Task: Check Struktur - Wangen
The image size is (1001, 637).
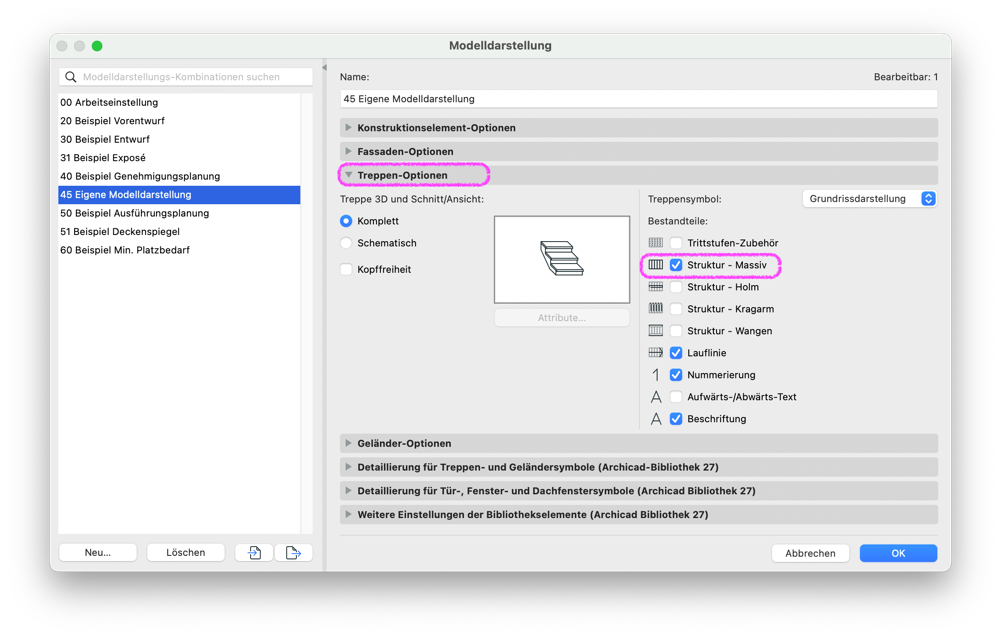Action: pyautogui.click(x=676, y=331)
